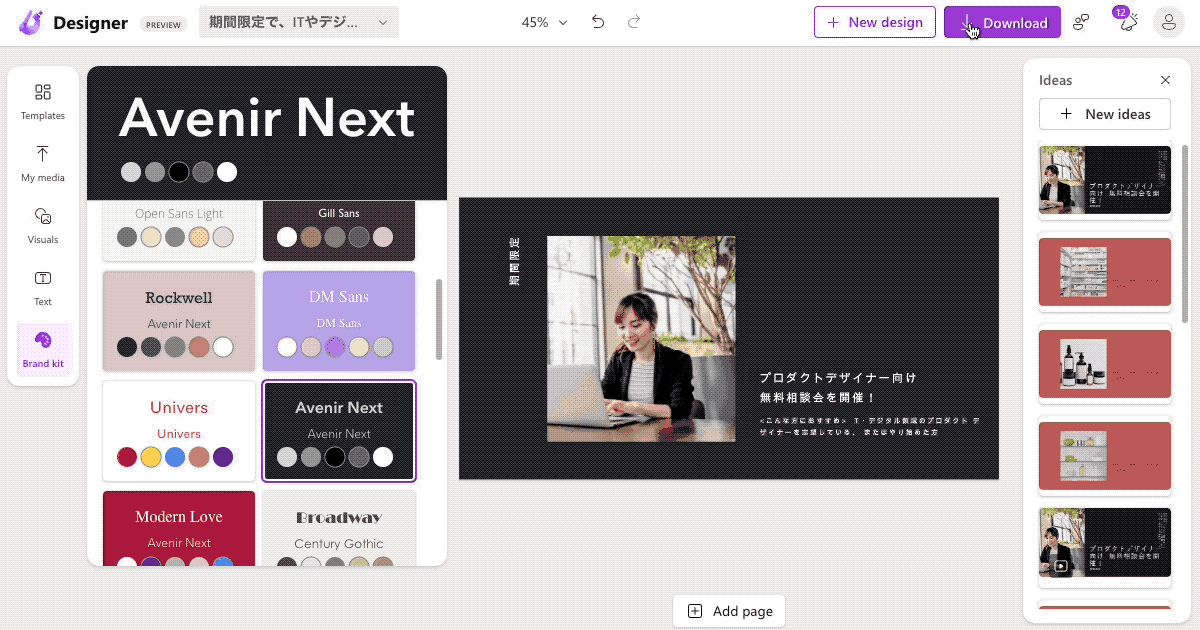
Task: Open the Templates panel
Action: pos(42,100)
